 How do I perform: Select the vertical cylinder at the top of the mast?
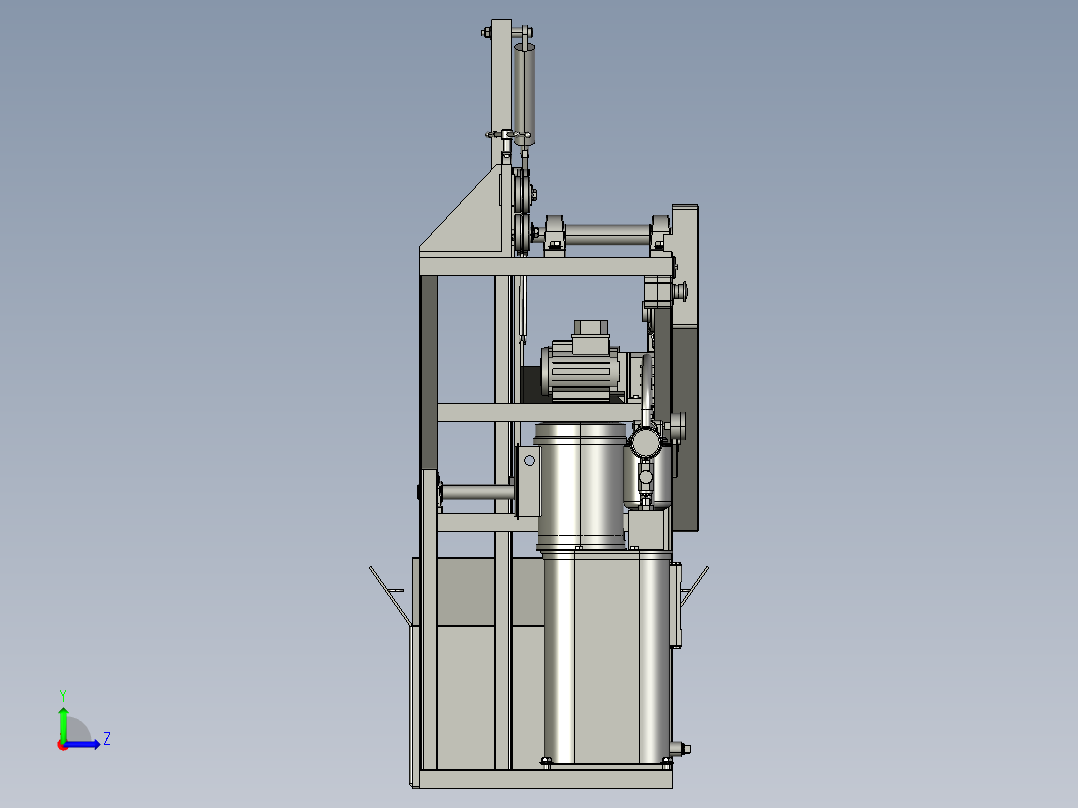(524, 93)
